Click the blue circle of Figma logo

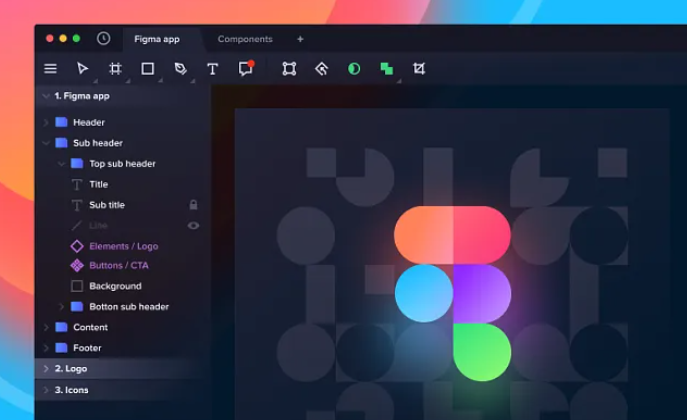(424, 293)
